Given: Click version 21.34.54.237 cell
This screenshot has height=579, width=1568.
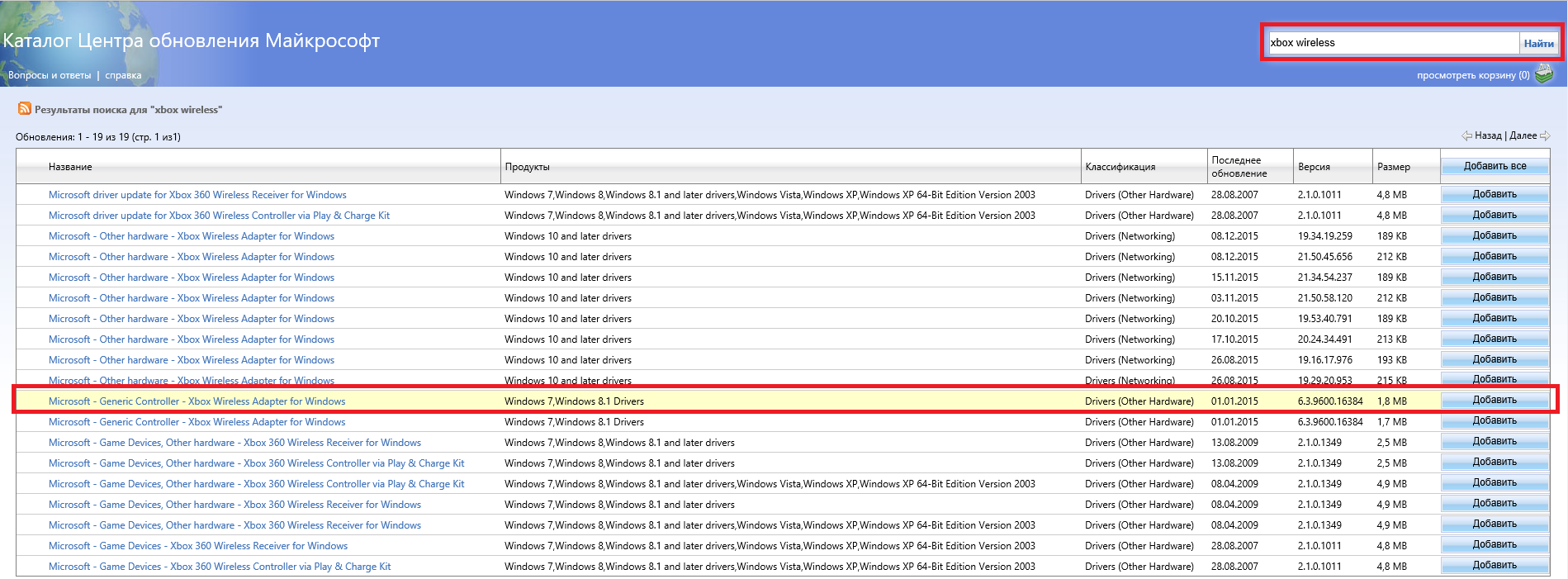Looking at the screenshot, I should tap(1324, 278).
